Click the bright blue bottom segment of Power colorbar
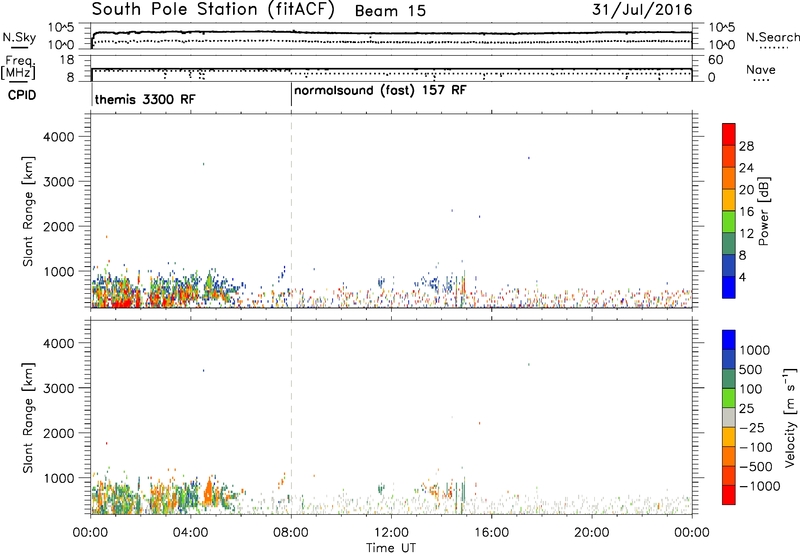 [729, 287]
